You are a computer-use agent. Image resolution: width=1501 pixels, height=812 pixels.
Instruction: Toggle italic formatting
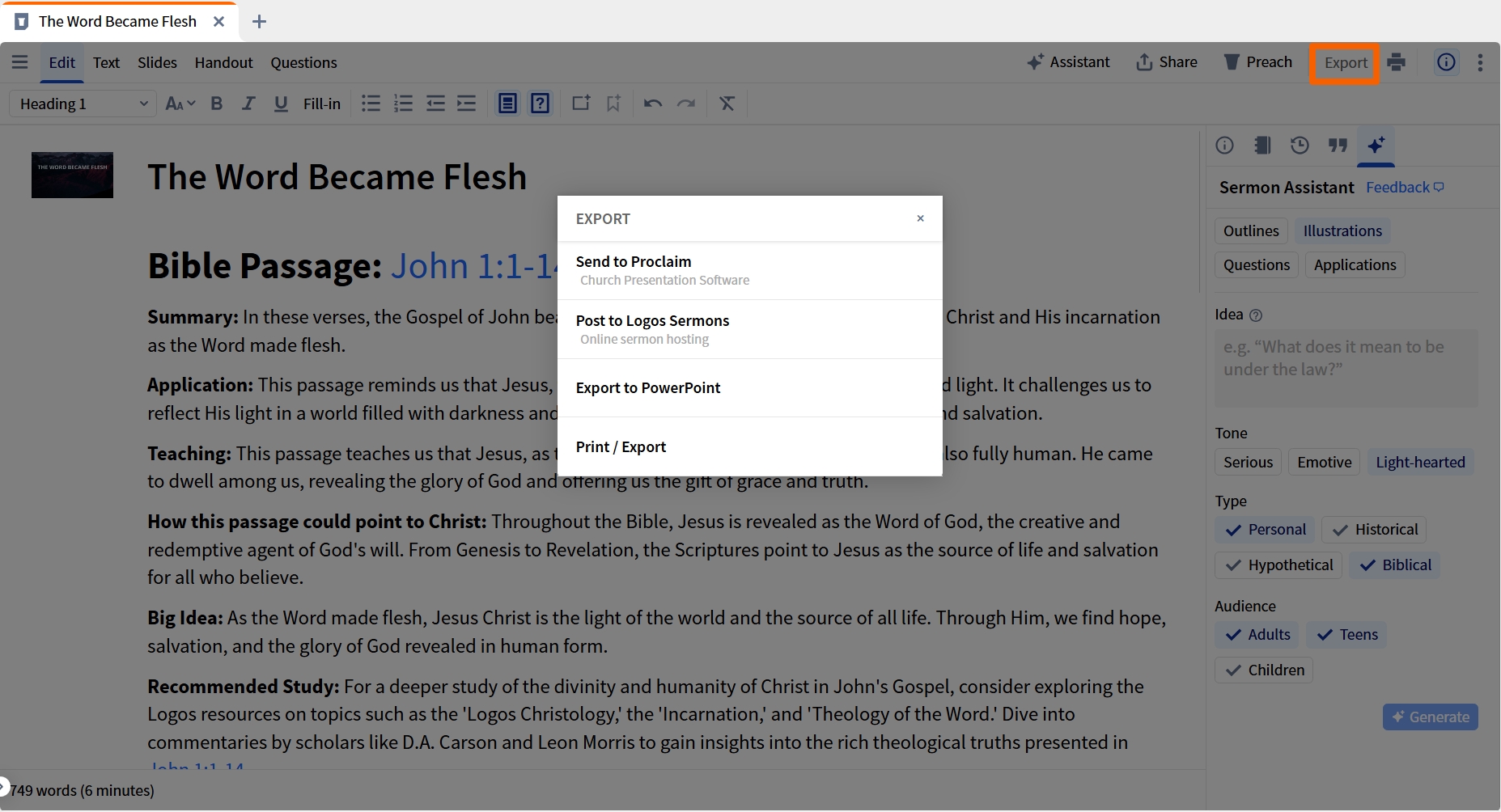coord(248,104)
